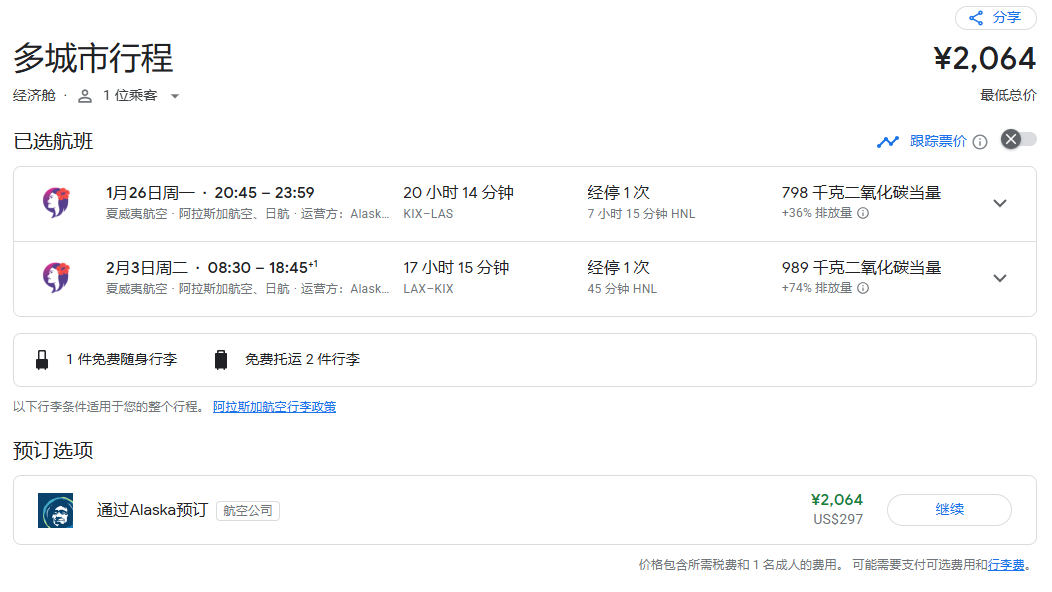Image resolution: width=1052 pixels, height=592 pixels.
Task: Click the 45 分钟 HNL layover text
Action: tap(622, 289)
